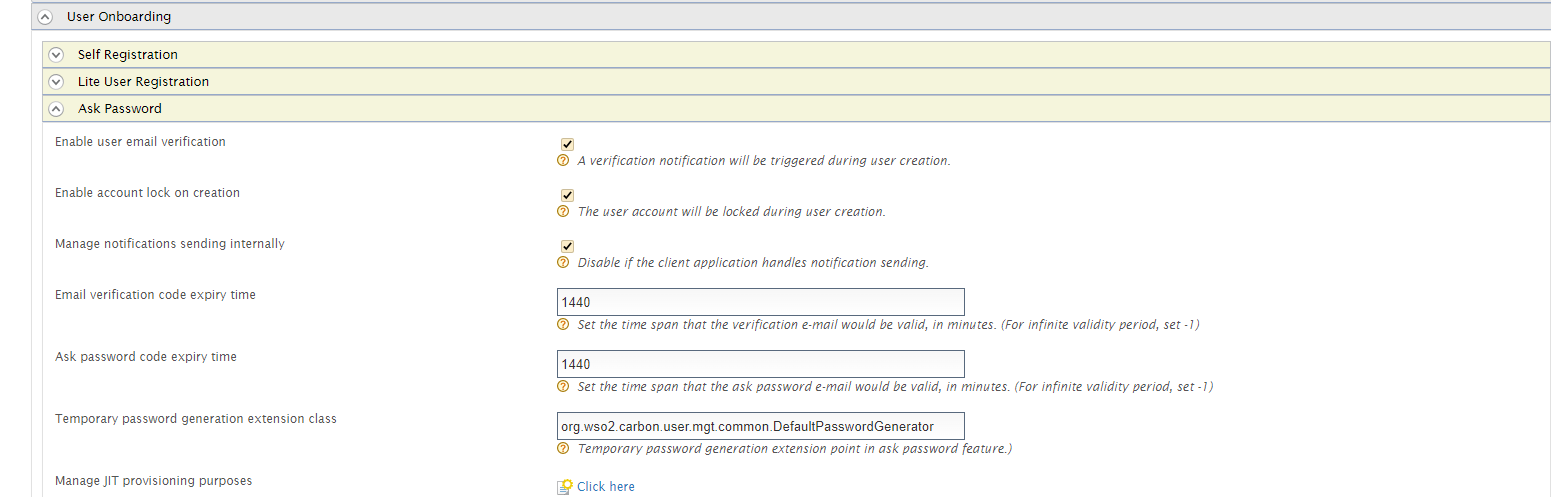Collapse the User Onboarding section arrow

45,17
